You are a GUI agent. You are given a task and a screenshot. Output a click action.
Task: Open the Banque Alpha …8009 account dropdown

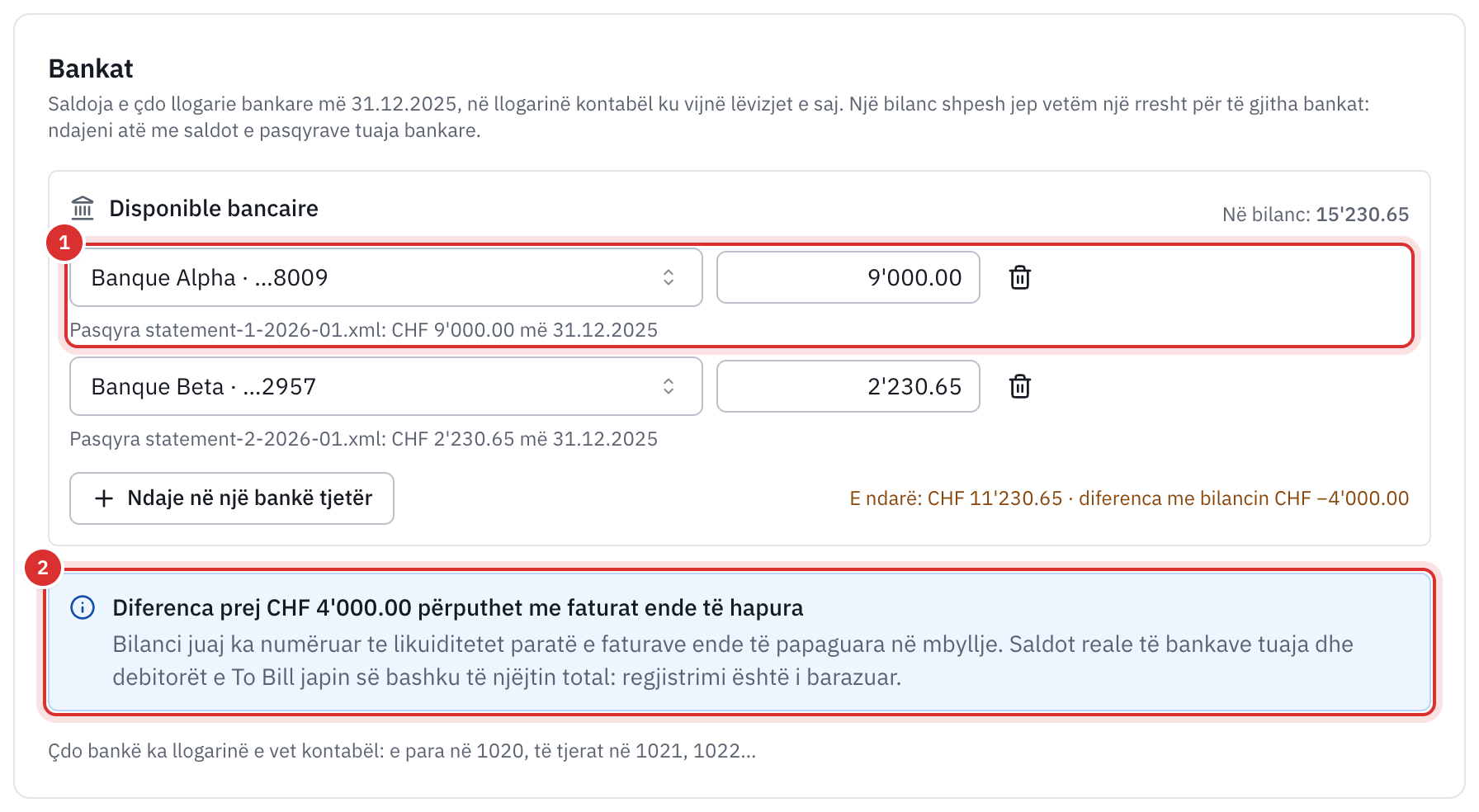click(x=386, y=277)
